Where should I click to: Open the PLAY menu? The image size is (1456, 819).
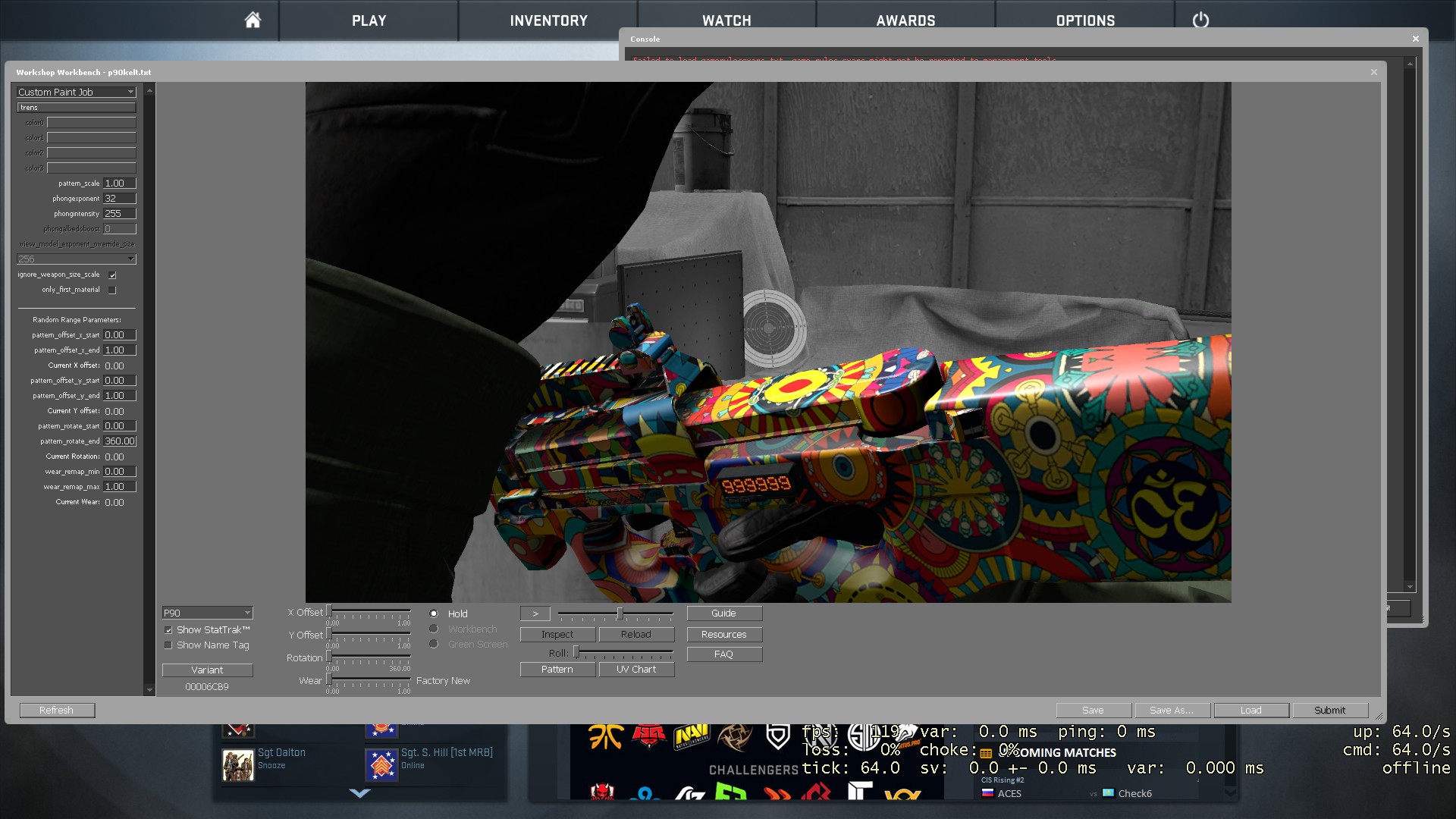click(369, 20)
